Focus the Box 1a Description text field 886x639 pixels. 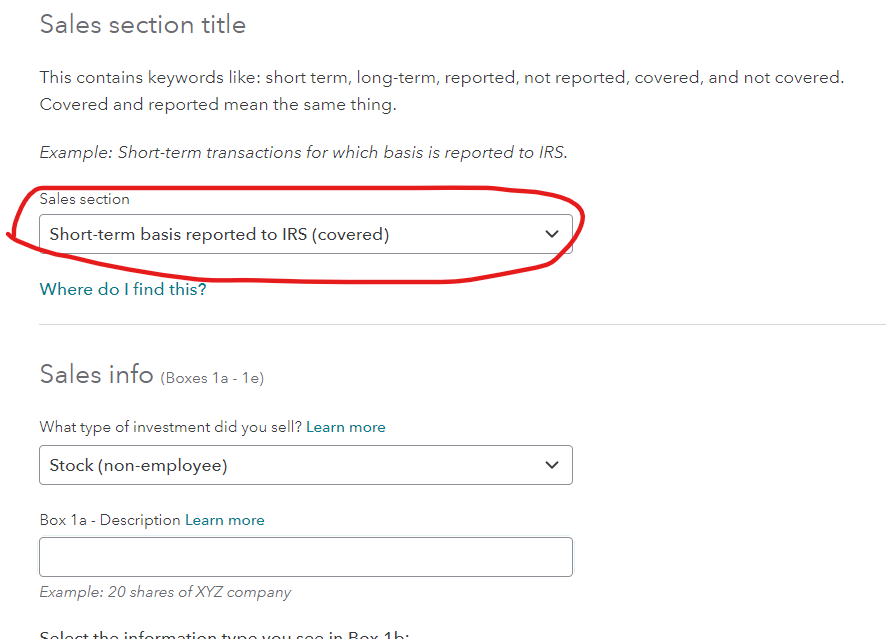pos(305,557)
